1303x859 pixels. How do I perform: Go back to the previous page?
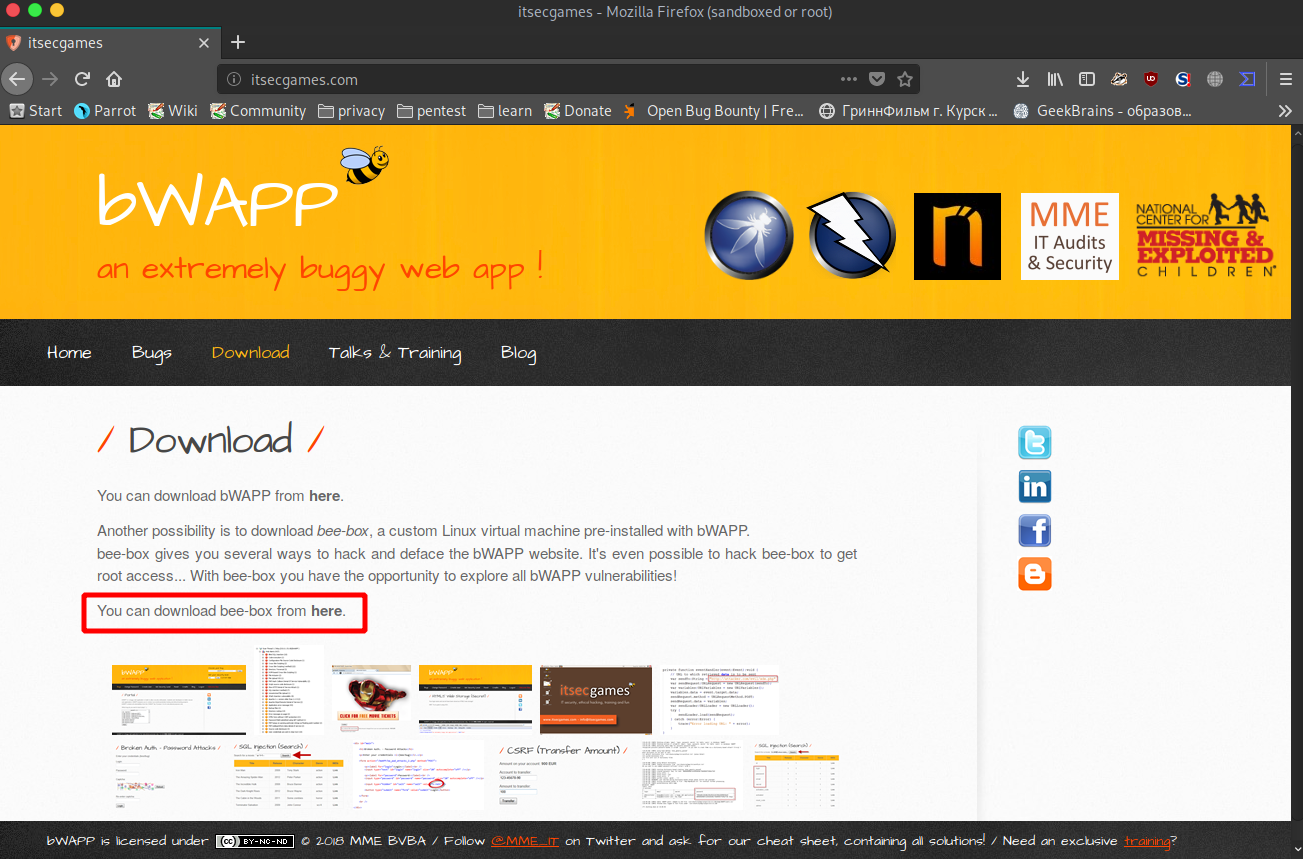(x=16, y=79)
